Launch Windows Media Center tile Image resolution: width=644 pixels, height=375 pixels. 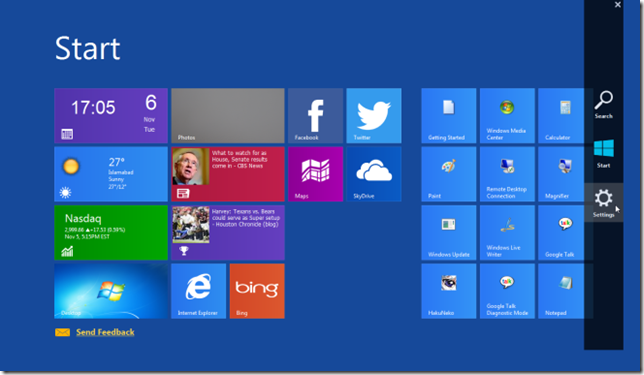pyautogui.click(x=507, y=116)
